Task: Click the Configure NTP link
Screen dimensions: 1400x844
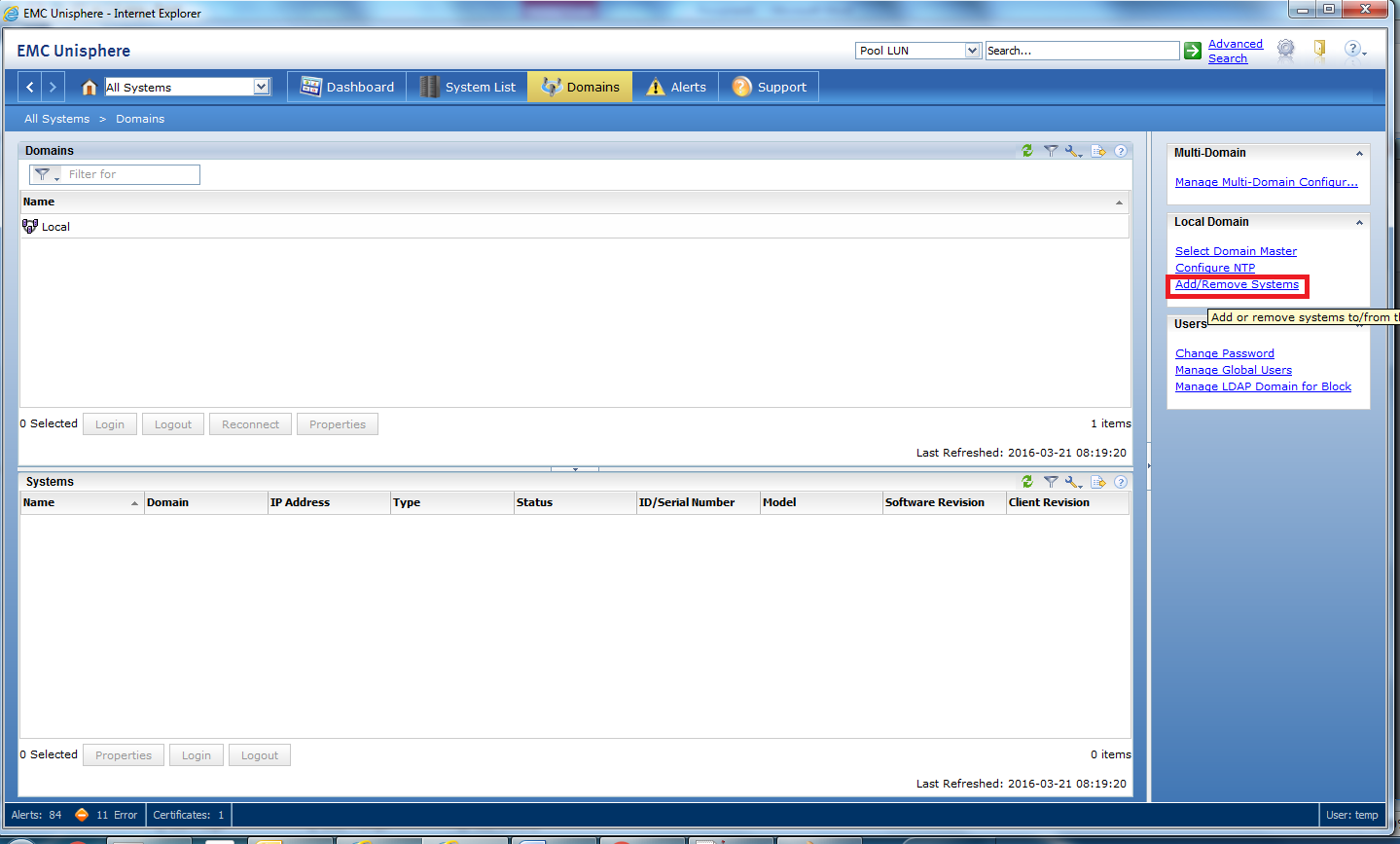Action: click(1215, 268)
